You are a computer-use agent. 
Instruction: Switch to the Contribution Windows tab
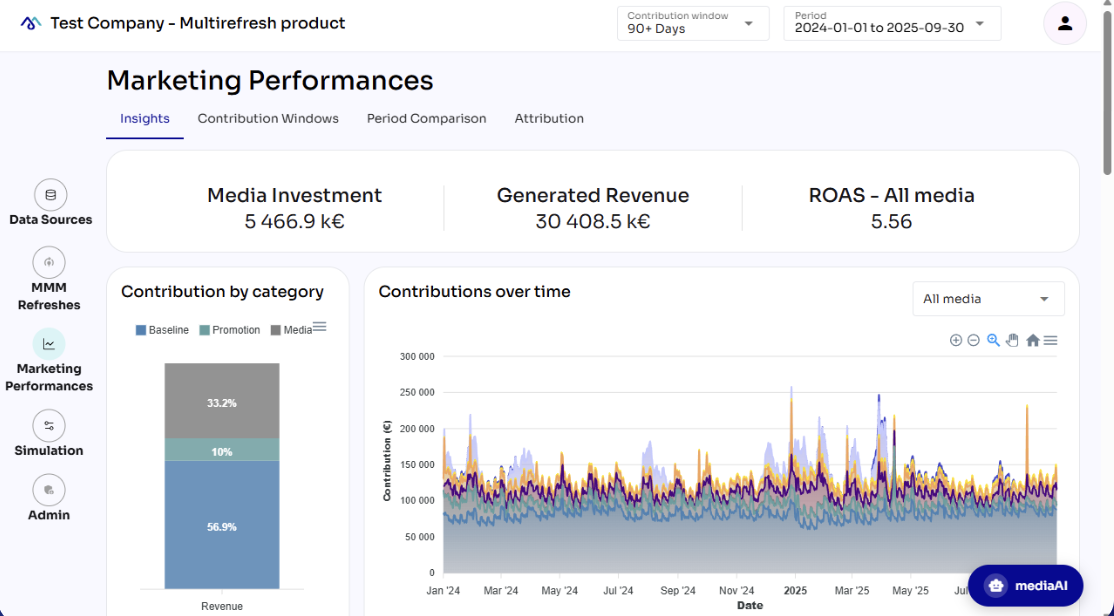pos(268,118)
